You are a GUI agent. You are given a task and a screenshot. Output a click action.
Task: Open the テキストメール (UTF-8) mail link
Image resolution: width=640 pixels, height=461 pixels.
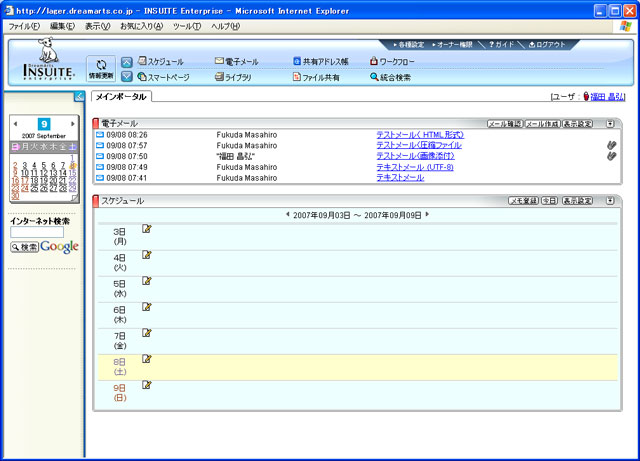pyautogui.click(x=414, y=167)
